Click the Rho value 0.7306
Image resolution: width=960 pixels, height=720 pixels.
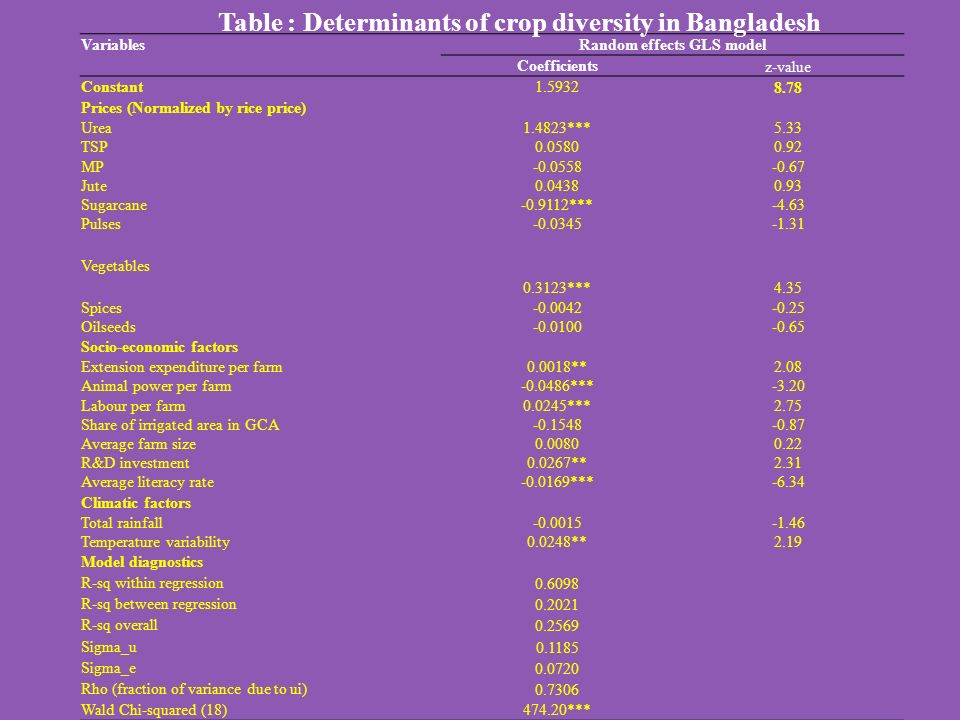click(557, 690)
